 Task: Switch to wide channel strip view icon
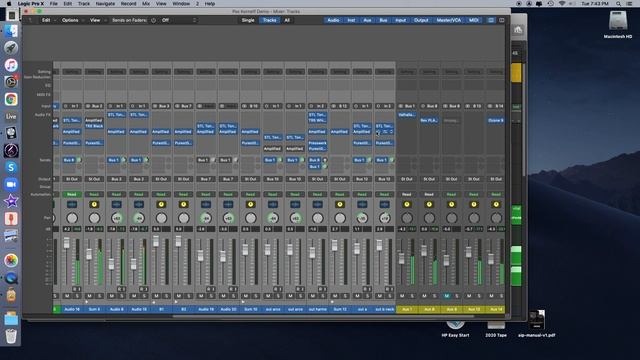pyautogui.click(x=502, y=20)
